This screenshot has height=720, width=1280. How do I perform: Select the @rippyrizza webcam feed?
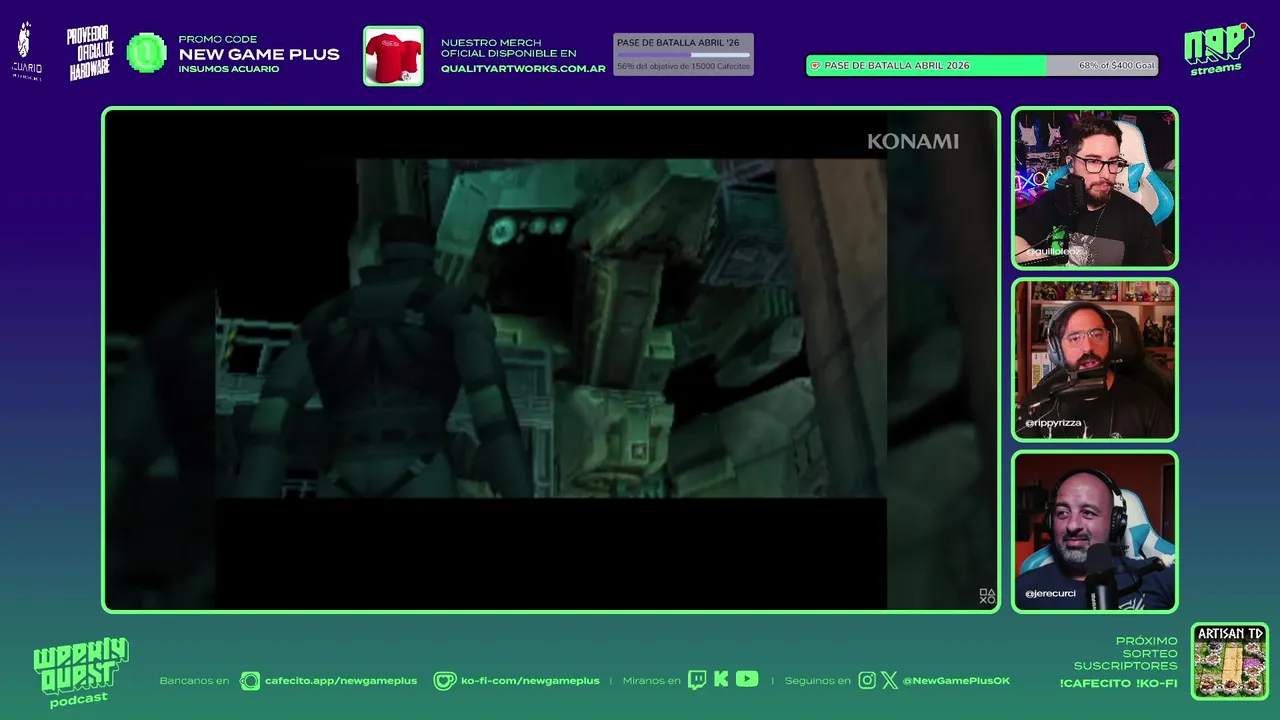coord(1095,360)
